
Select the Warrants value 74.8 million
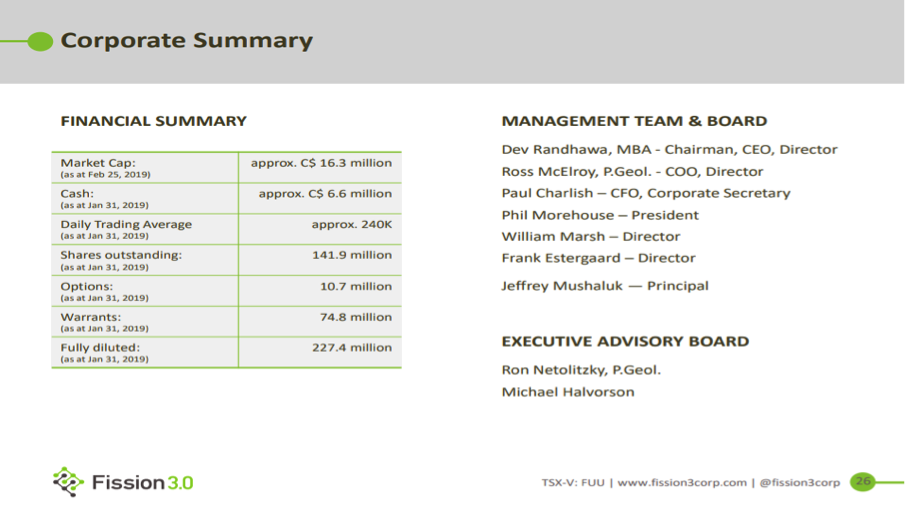pos(356,317)
